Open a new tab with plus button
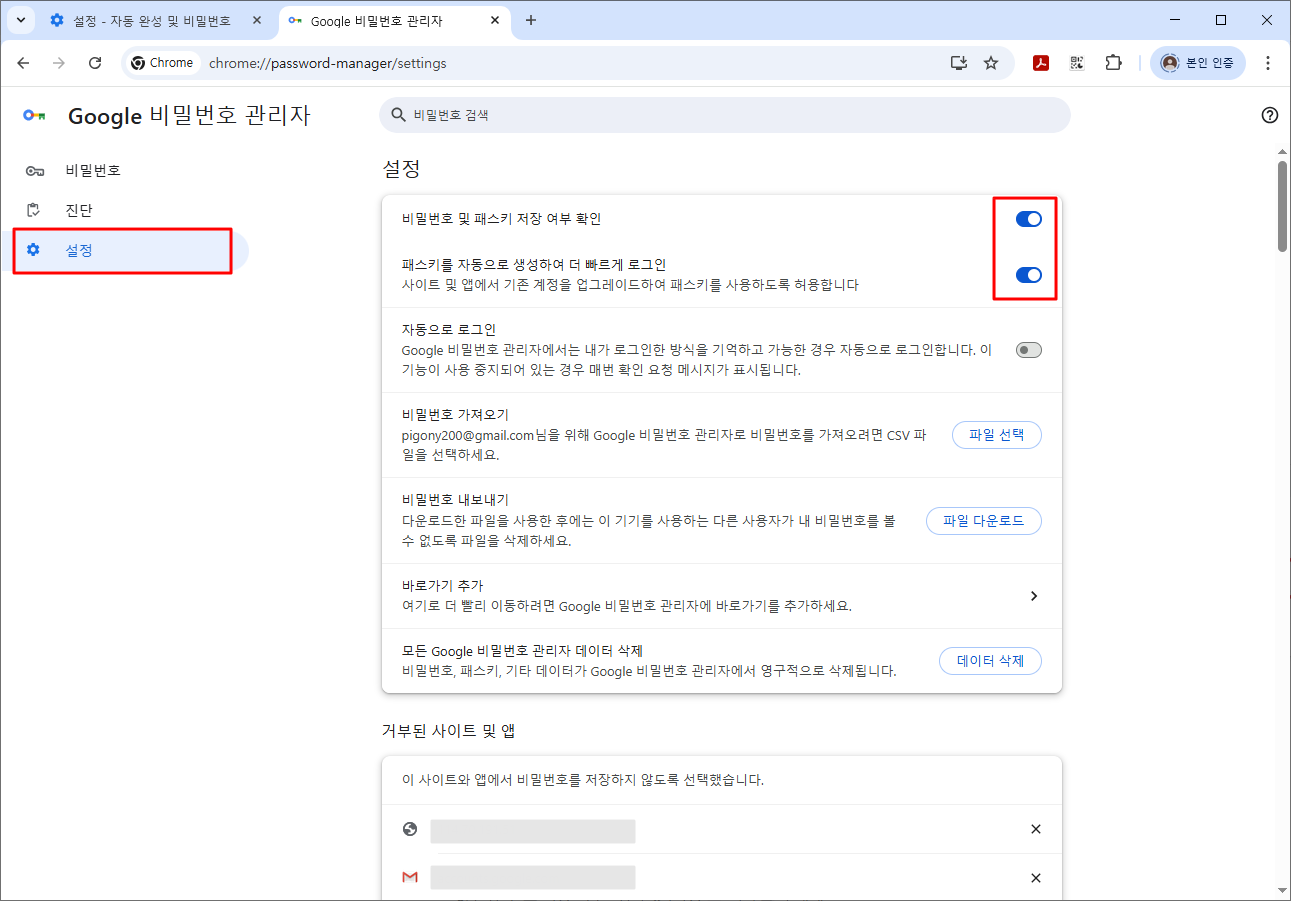 click(531, 20)
